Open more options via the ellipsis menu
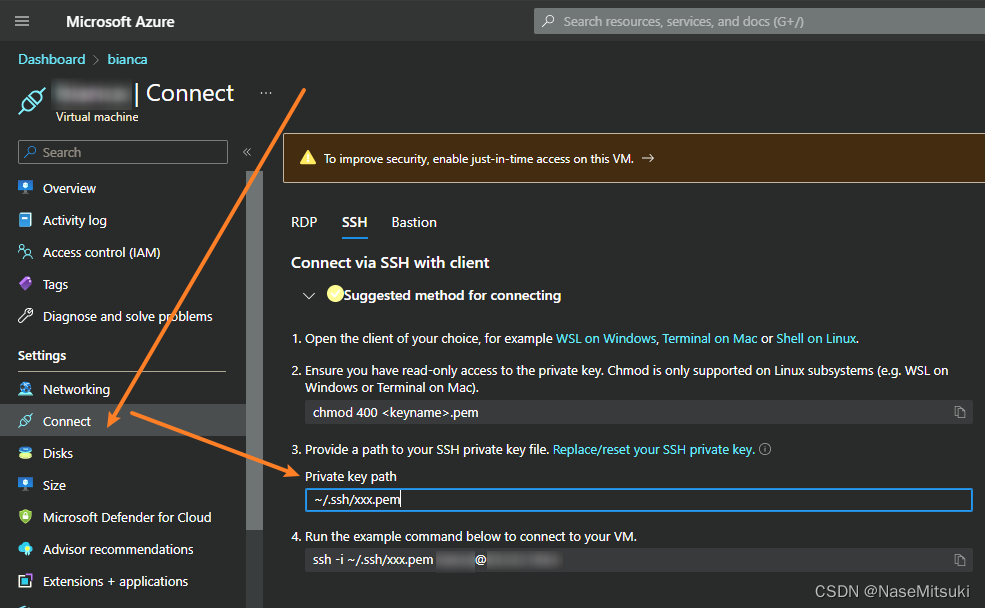Viewport: 985px width, 608px height. click(265, 92)
